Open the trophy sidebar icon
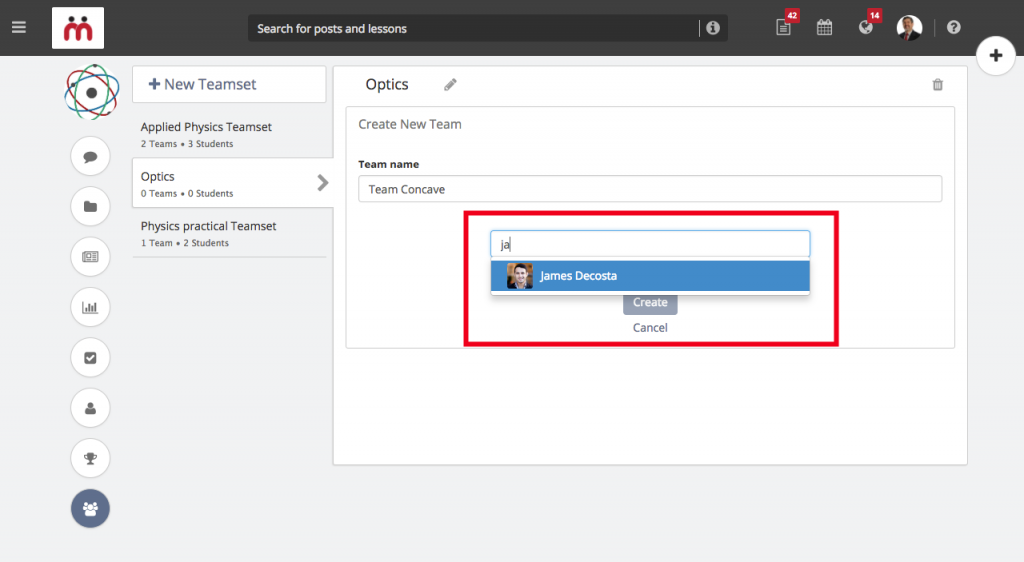 point(90,458)
